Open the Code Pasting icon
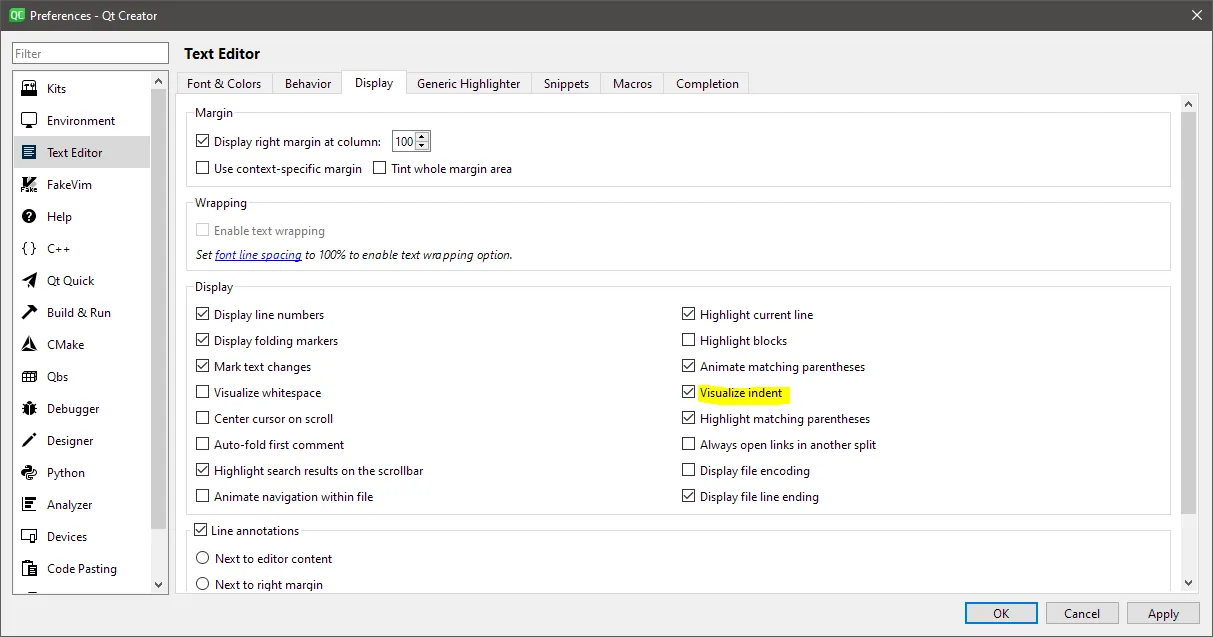 29,568
